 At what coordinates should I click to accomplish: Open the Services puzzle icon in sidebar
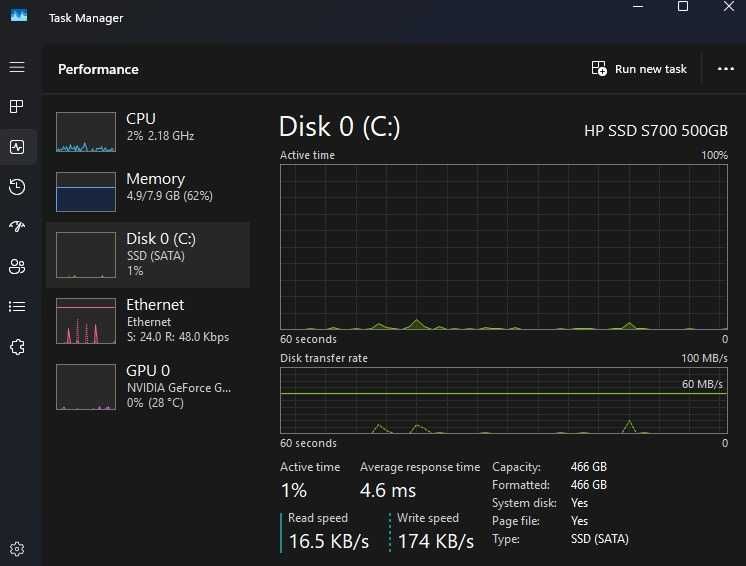coord(17,347)
